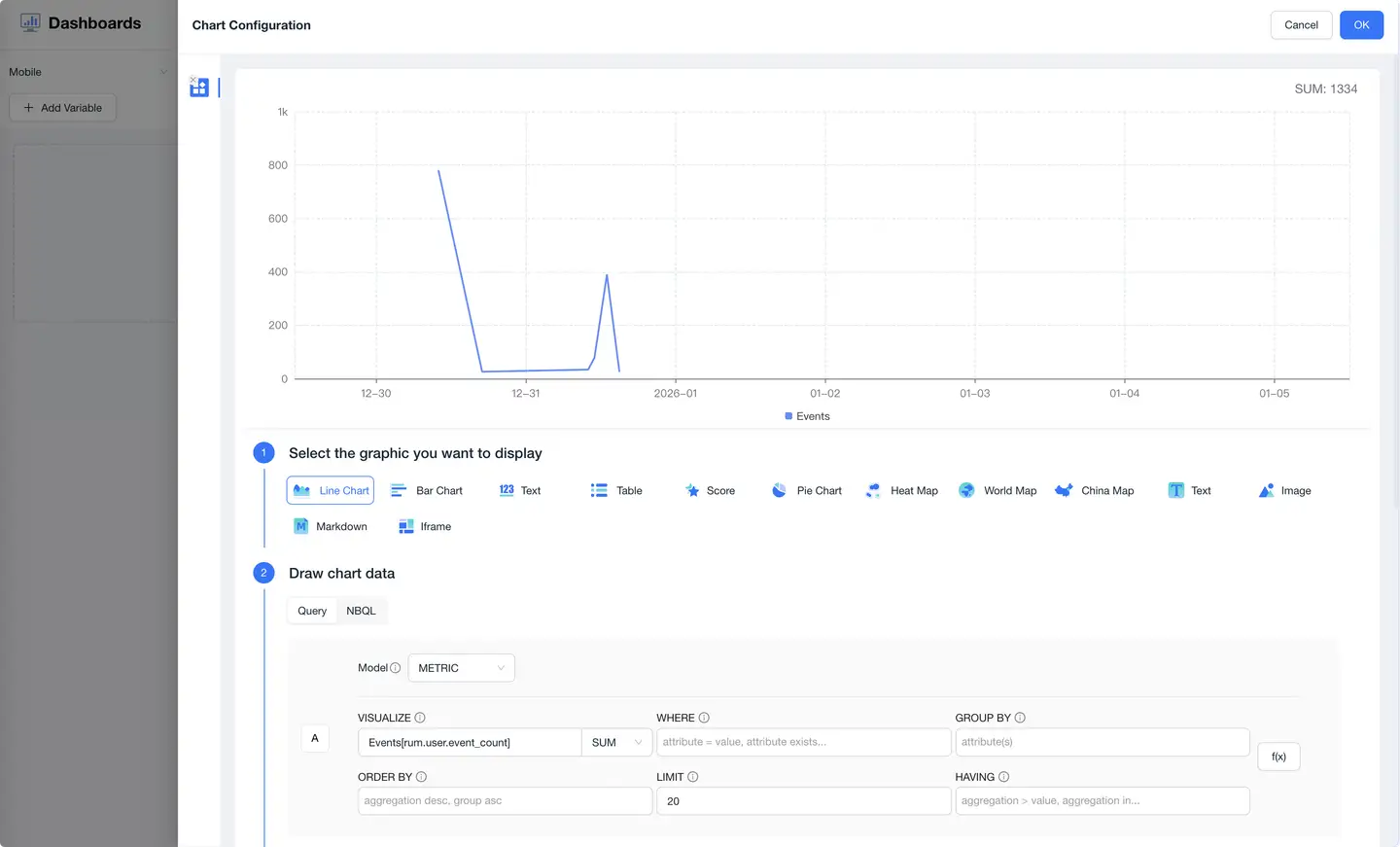The width and height of the screenshot is (1400, 847).
Task: Open the Model METRIC dropdown
Action: point(461,668)
